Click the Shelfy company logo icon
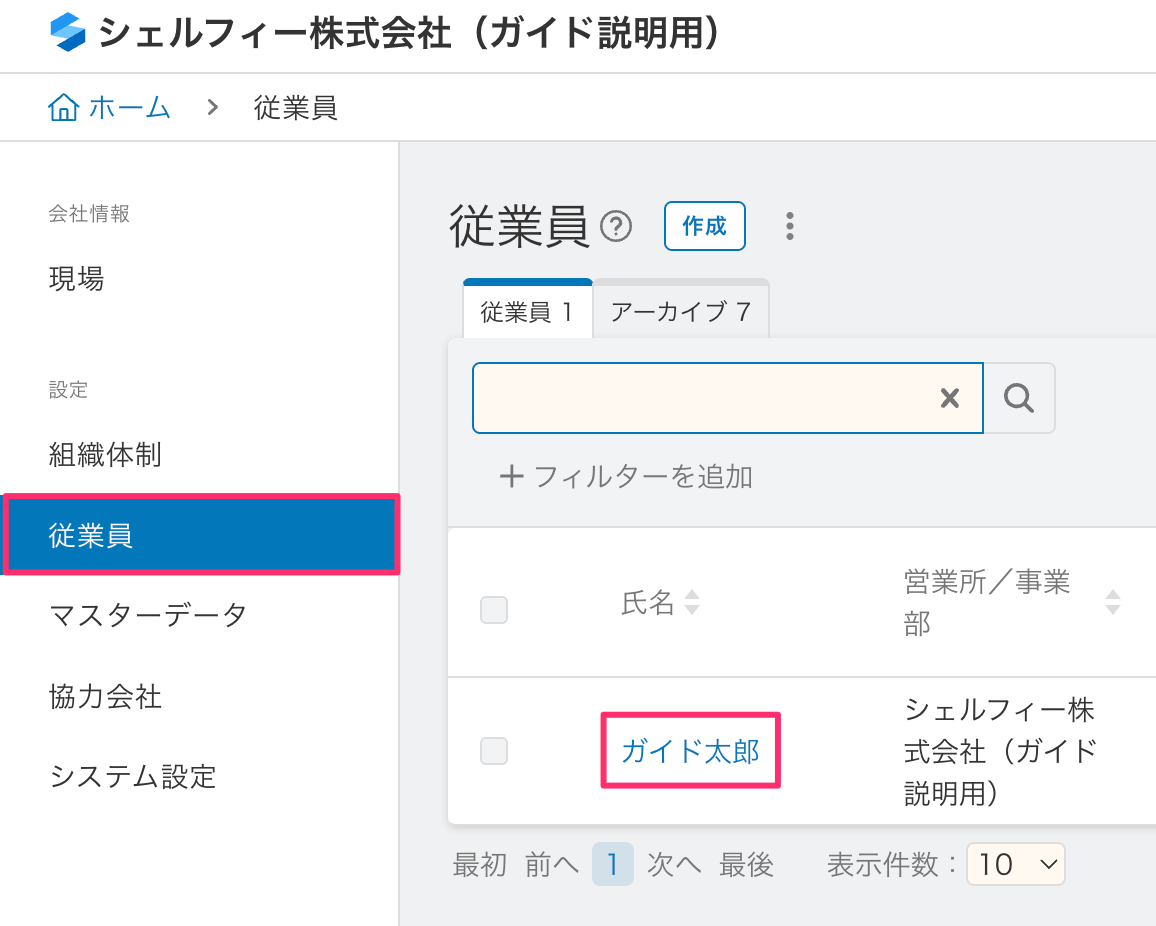The image size is (1156, 926). pyautogui.click(x=69, y=33)
